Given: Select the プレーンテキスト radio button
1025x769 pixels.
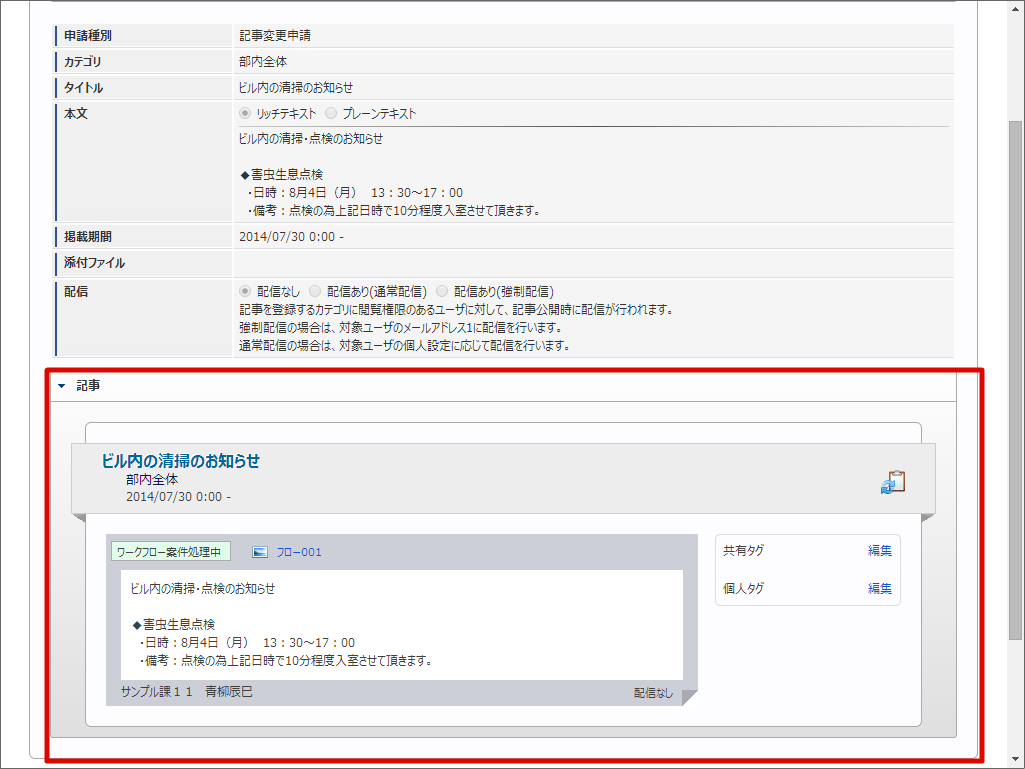Looking at the screenshot, I should tap(330, 113).
